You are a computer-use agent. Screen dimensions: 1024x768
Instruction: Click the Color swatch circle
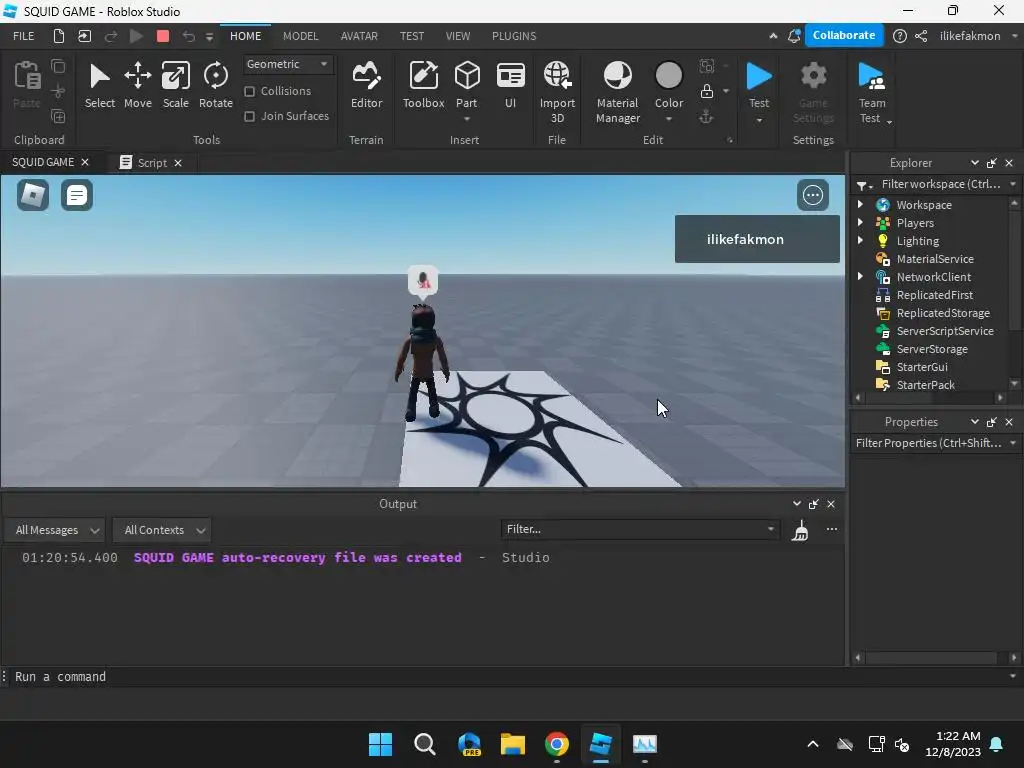click(669, 76)
